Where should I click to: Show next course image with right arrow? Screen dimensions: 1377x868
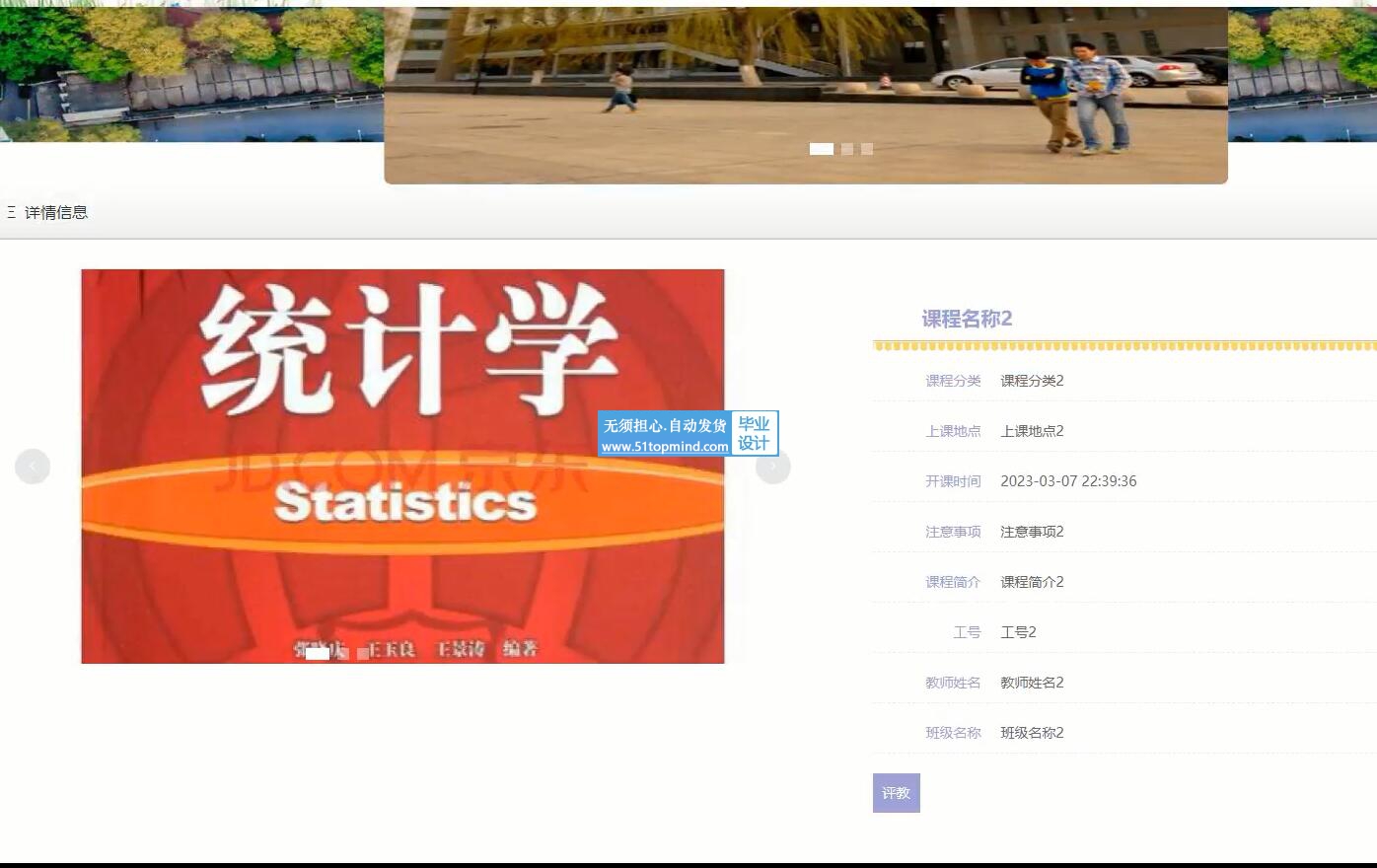tap(773, 467)
